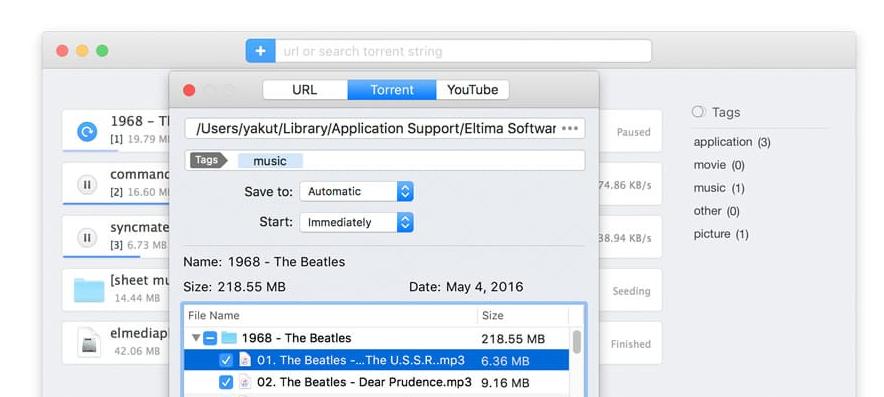This screenshot has height=397, width=884.
Task: Collapse the 1968 - The Beatles folder tree
Action: (196, 338)
